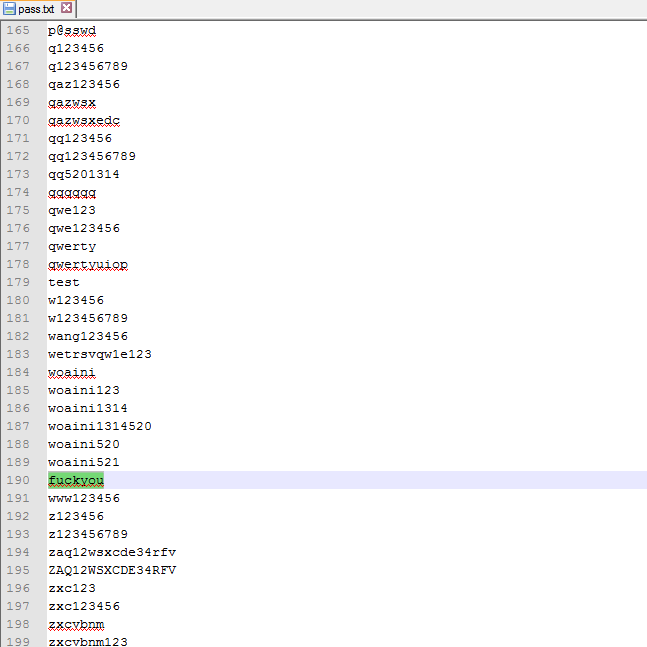Click the save-state icon on pass.txt tab
647x647 pixels.
pos(9,9)
